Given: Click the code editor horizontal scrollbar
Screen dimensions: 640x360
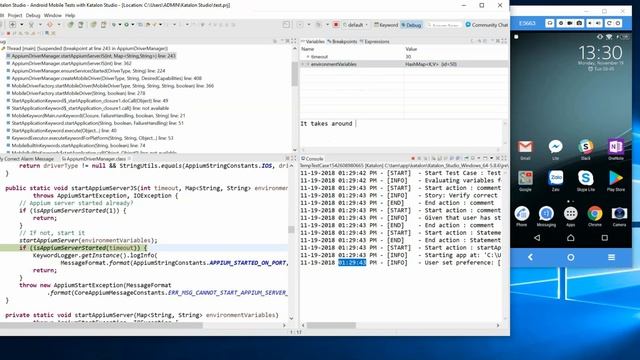Looking at the screenshot, I should [101, 325].
